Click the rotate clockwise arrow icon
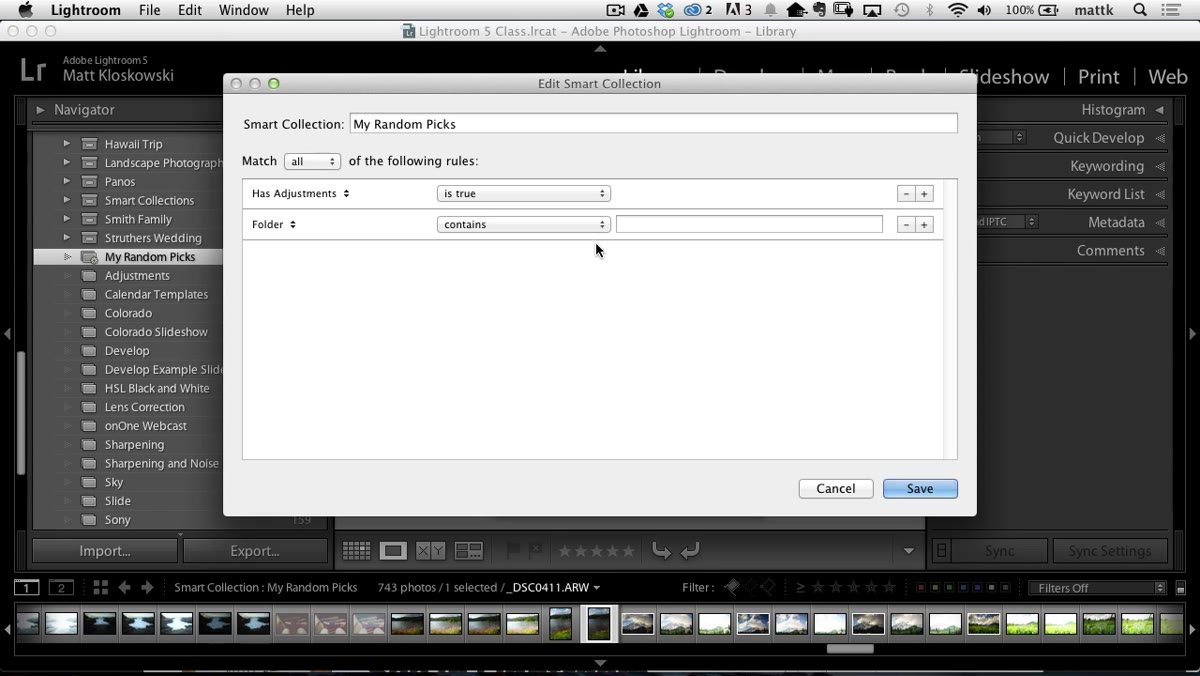Image resolution: width=1200 pixels, height=676 pixels. (x=690, y=551)
